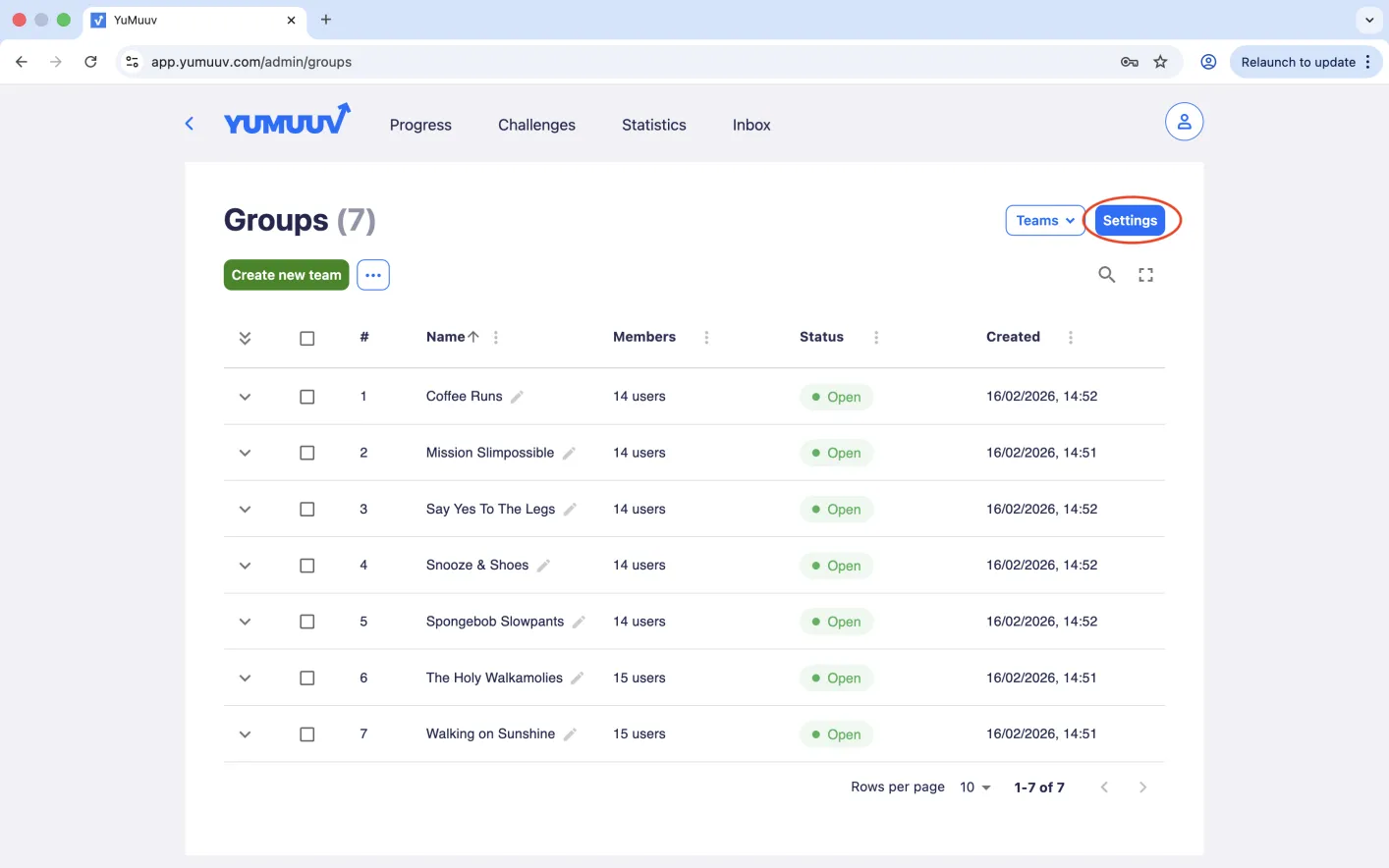1389x868 pixels.
Task: Edit Say Yes To The Legs pencil
Action: coord(570,509)
